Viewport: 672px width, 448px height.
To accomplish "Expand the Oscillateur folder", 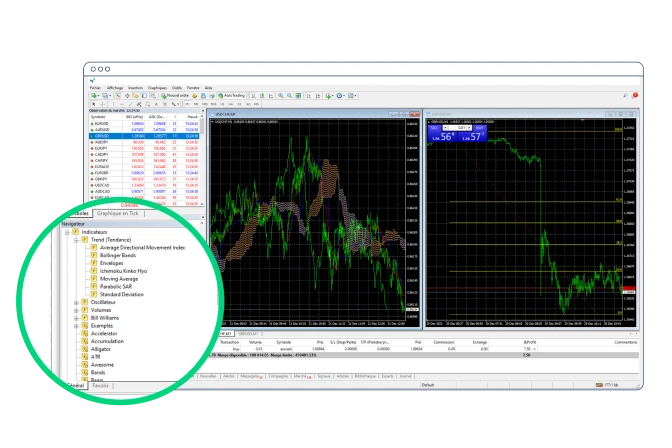I will click(x=76, y=303).
